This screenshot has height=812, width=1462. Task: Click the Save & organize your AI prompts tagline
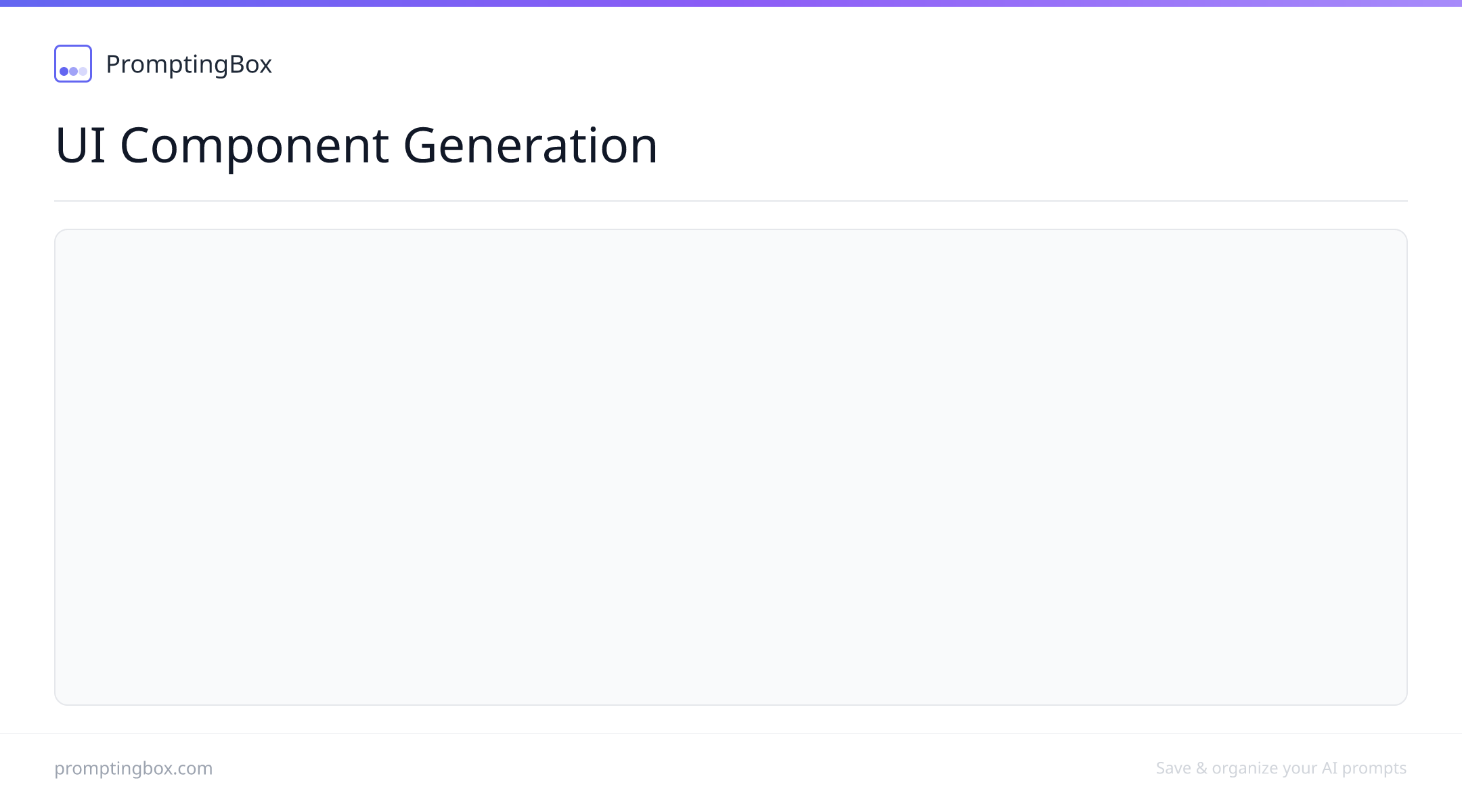[1281, 769]
